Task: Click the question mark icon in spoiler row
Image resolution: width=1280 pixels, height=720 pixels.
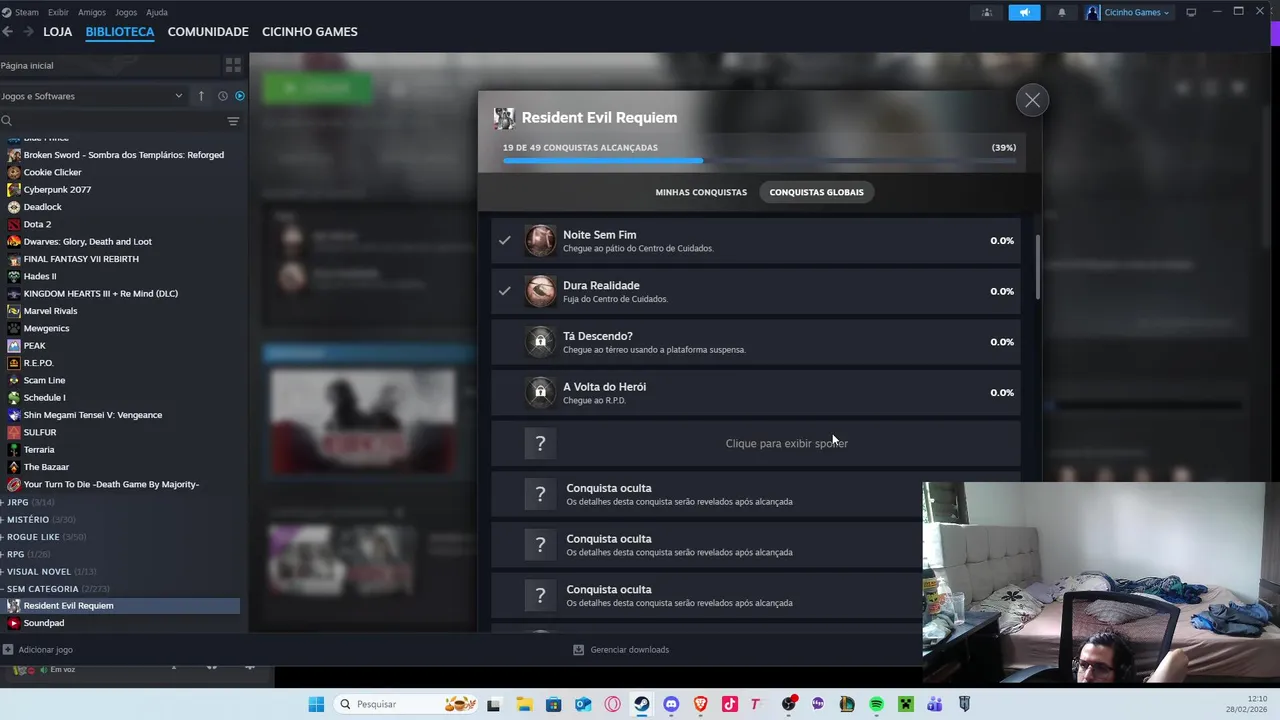Action: pos(540,443)
